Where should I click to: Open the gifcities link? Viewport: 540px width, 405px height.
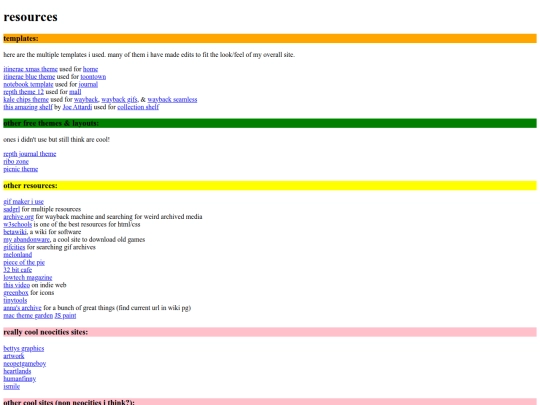[14, 247]
